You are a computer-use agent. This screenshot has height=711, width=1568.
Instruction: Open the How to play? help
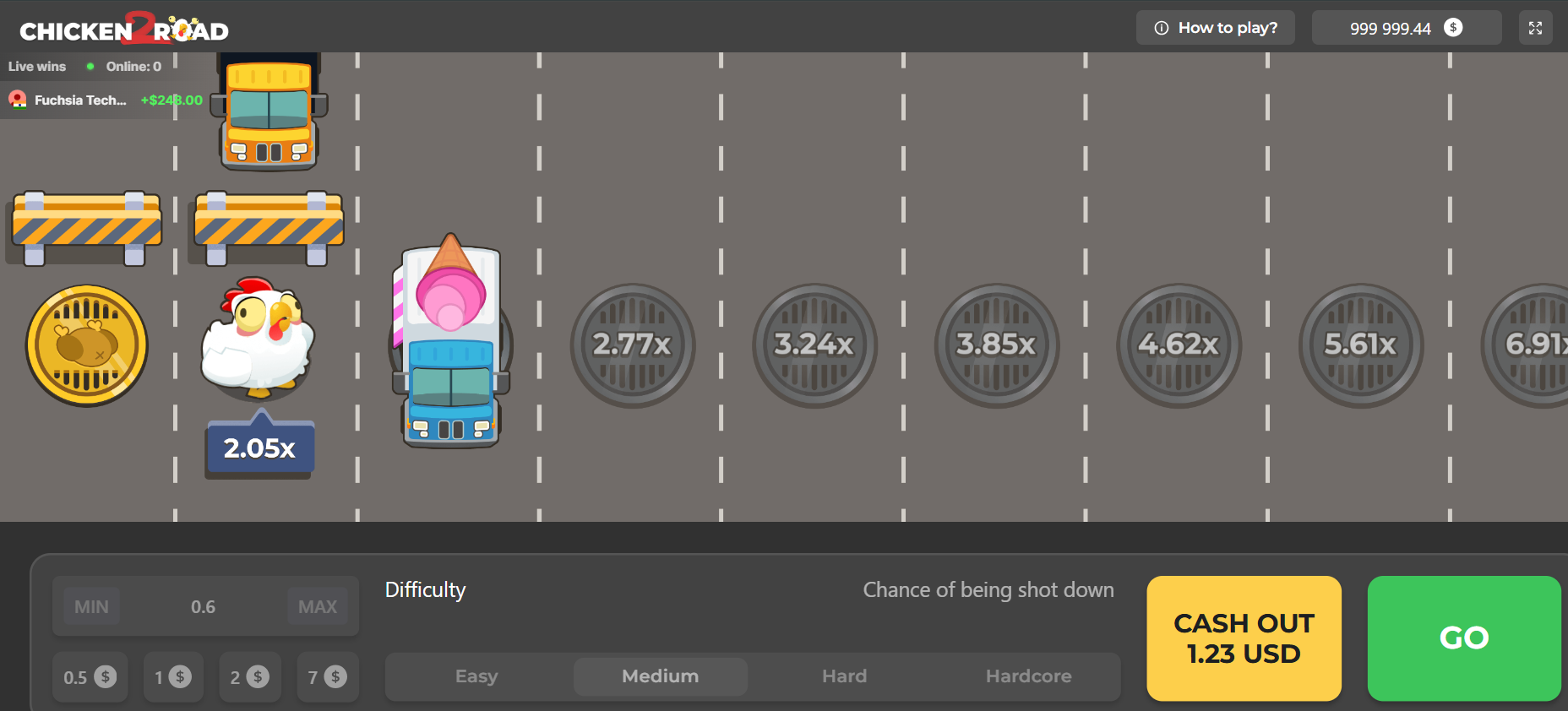(1217, 28)
